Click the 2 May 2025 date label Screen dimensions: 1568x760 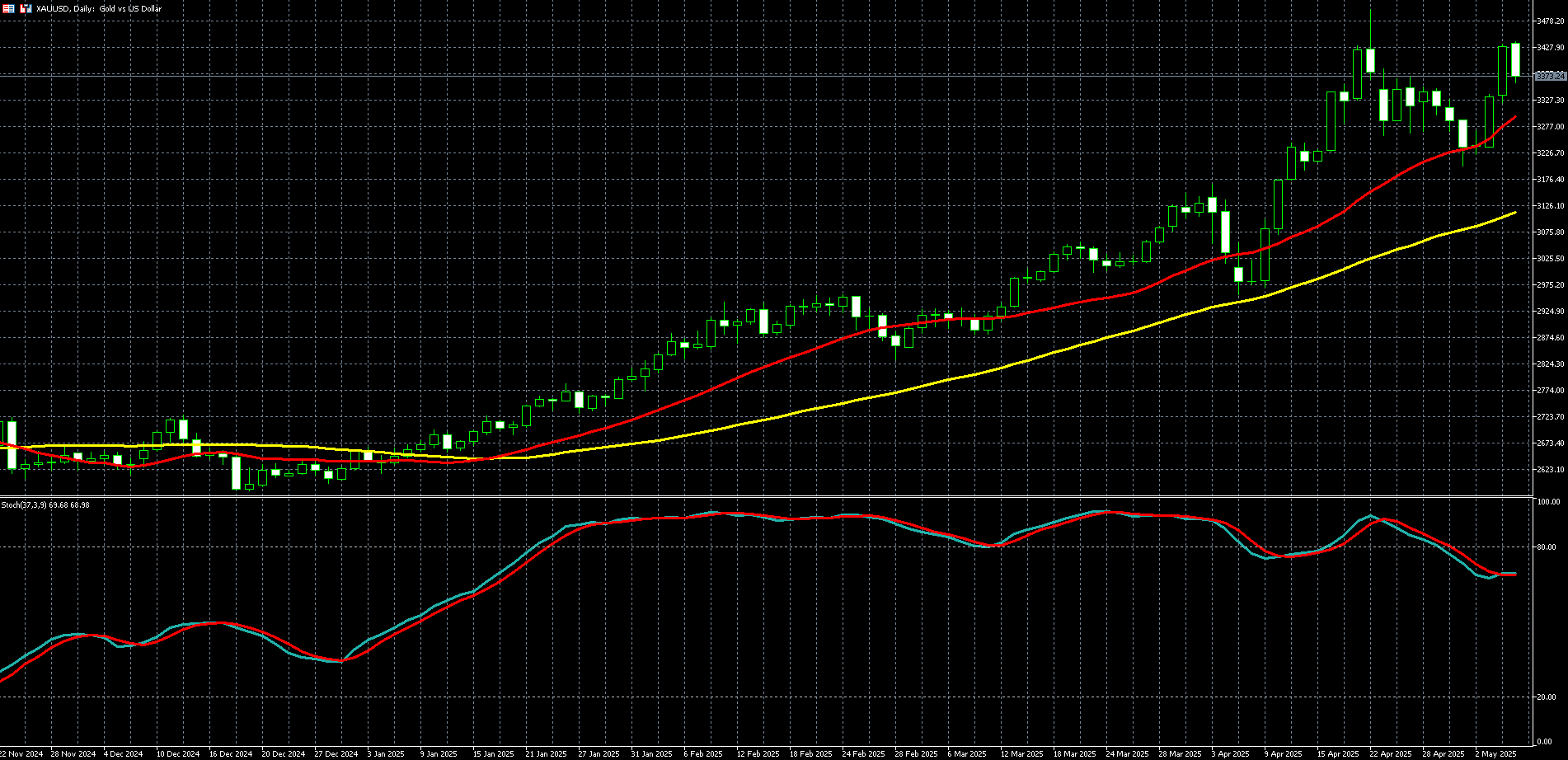(1495, 753)
